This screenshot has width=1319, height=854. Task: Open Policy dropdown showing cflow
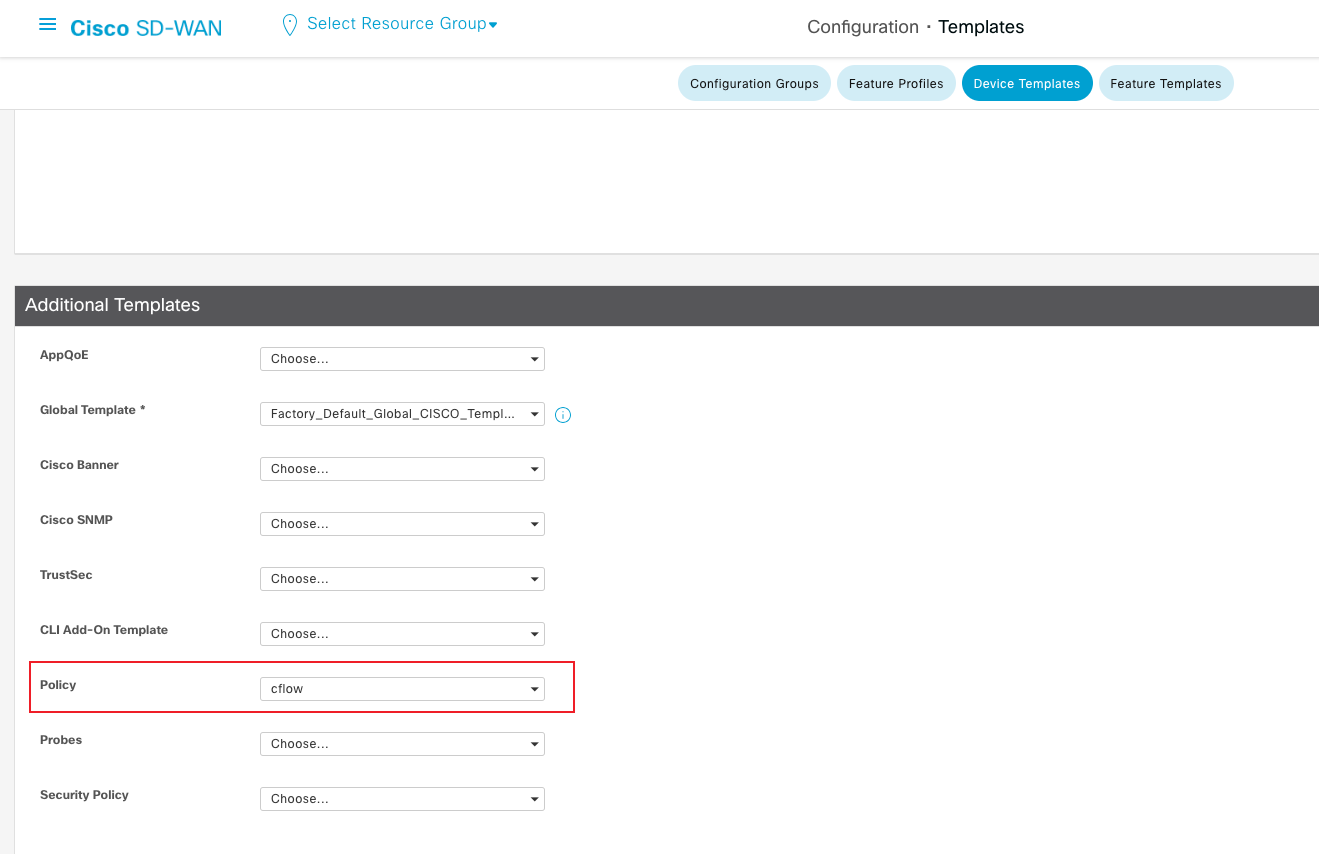(x=402, y=689)
